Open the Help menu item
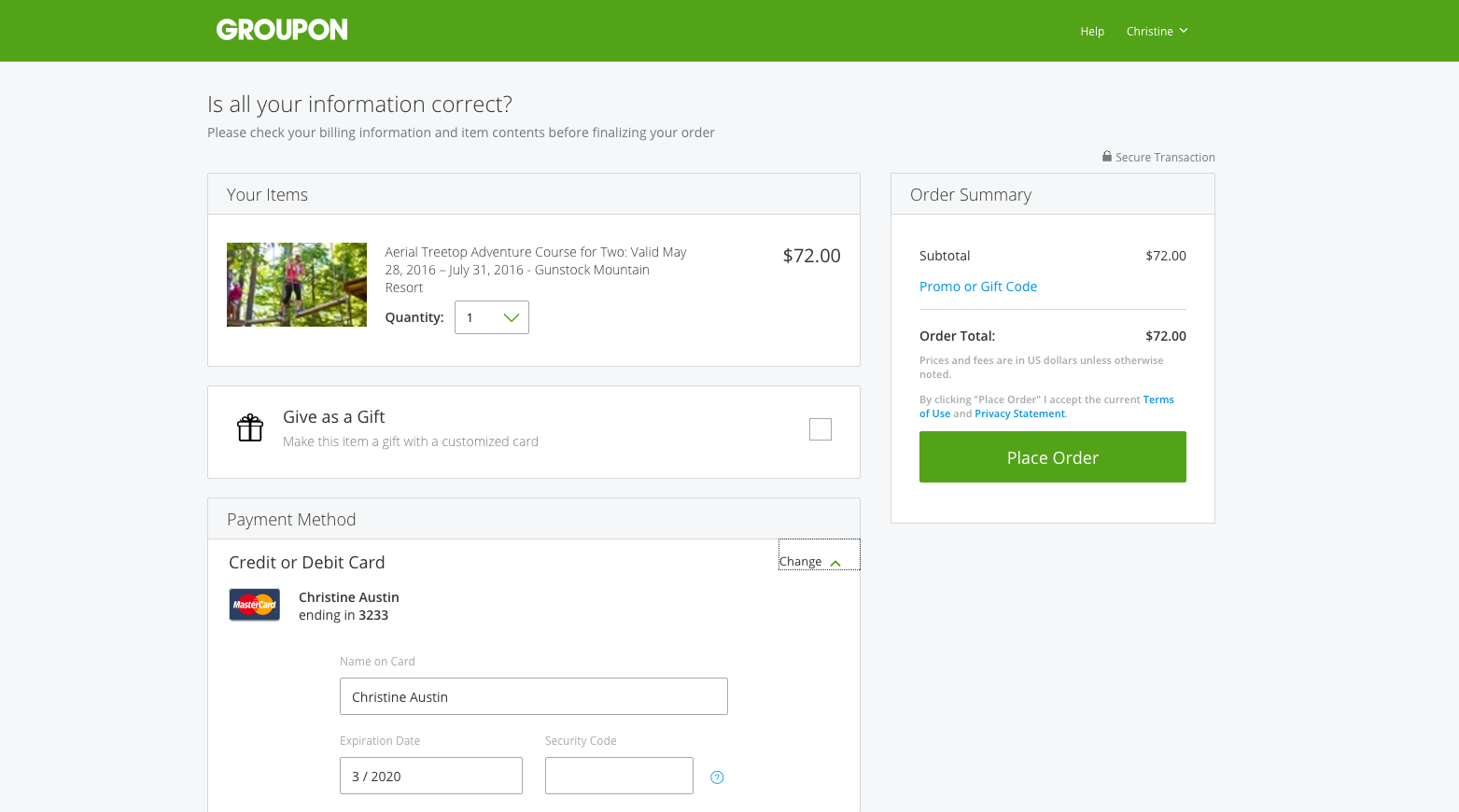This screenshot has height=812, width=1459. (x=1092, y=31)
